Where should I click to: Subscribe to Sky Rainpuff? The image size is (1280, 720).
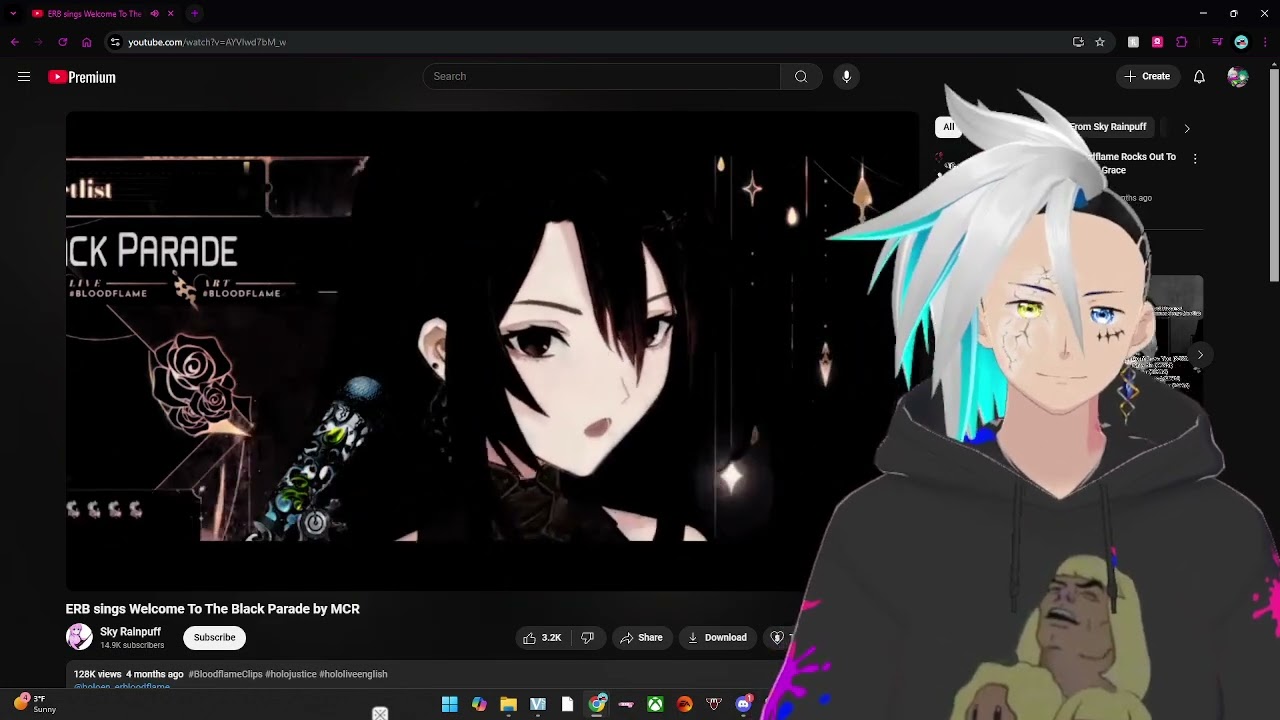pyautogui.click(x=214, y=637)
